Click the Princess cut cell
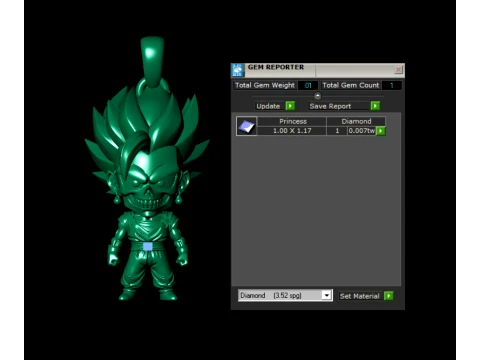This screenshot has height=360, width=480. pyautogui.click(x=293, y=121)
